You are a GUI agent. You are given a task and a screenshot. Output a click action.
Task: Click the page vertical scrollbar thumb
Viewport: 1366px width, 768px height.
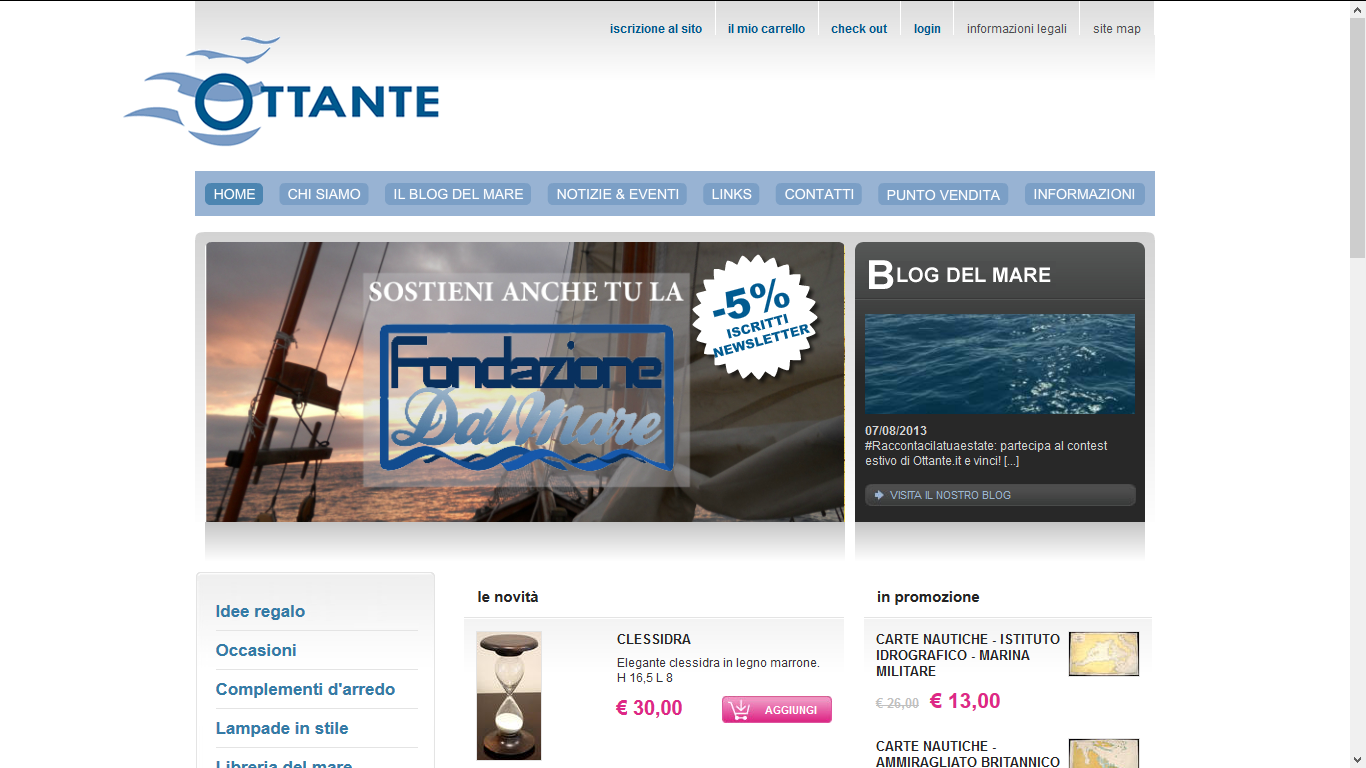1357,139
